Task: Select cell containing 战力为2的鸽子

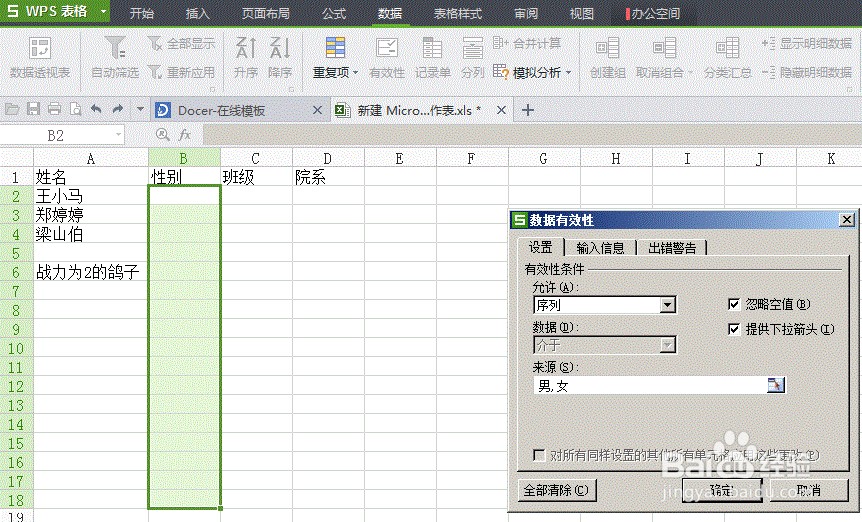Action: 91,272
